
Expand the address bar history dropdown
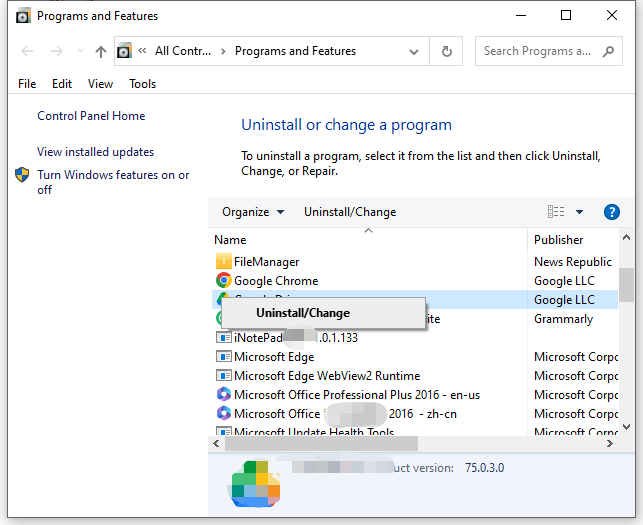tap(414, 52)
